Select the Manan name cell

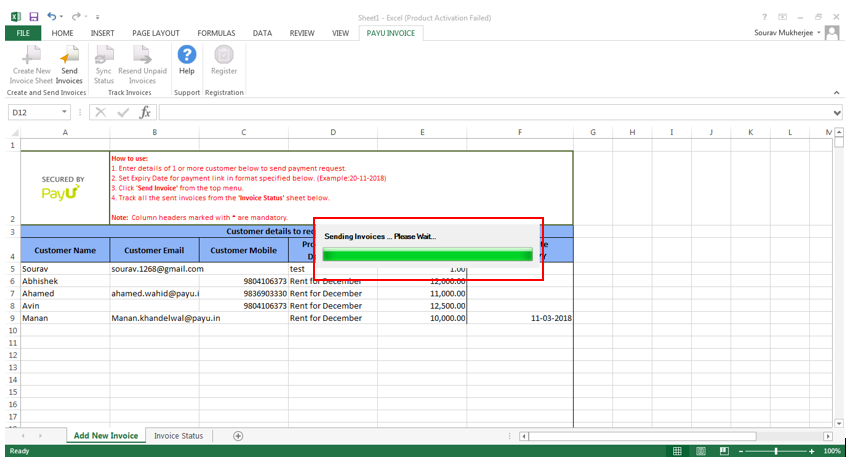(x=65, y=318)
